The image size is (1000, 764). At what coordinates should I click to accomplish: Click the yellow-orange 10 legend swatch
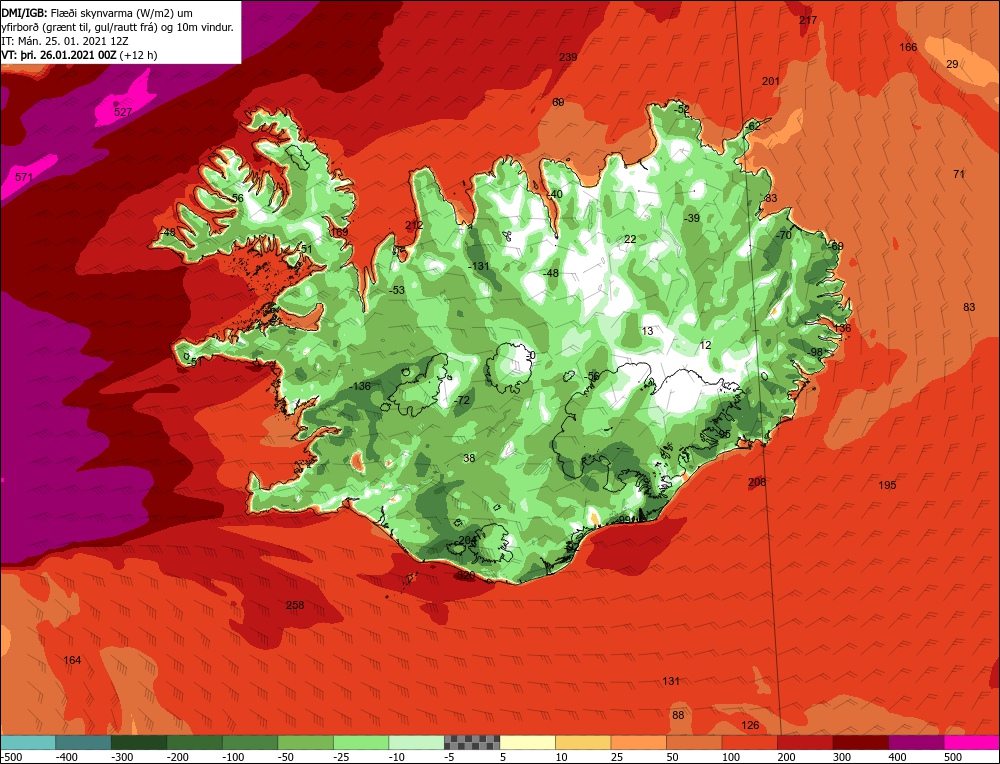[x=583, y=742]
